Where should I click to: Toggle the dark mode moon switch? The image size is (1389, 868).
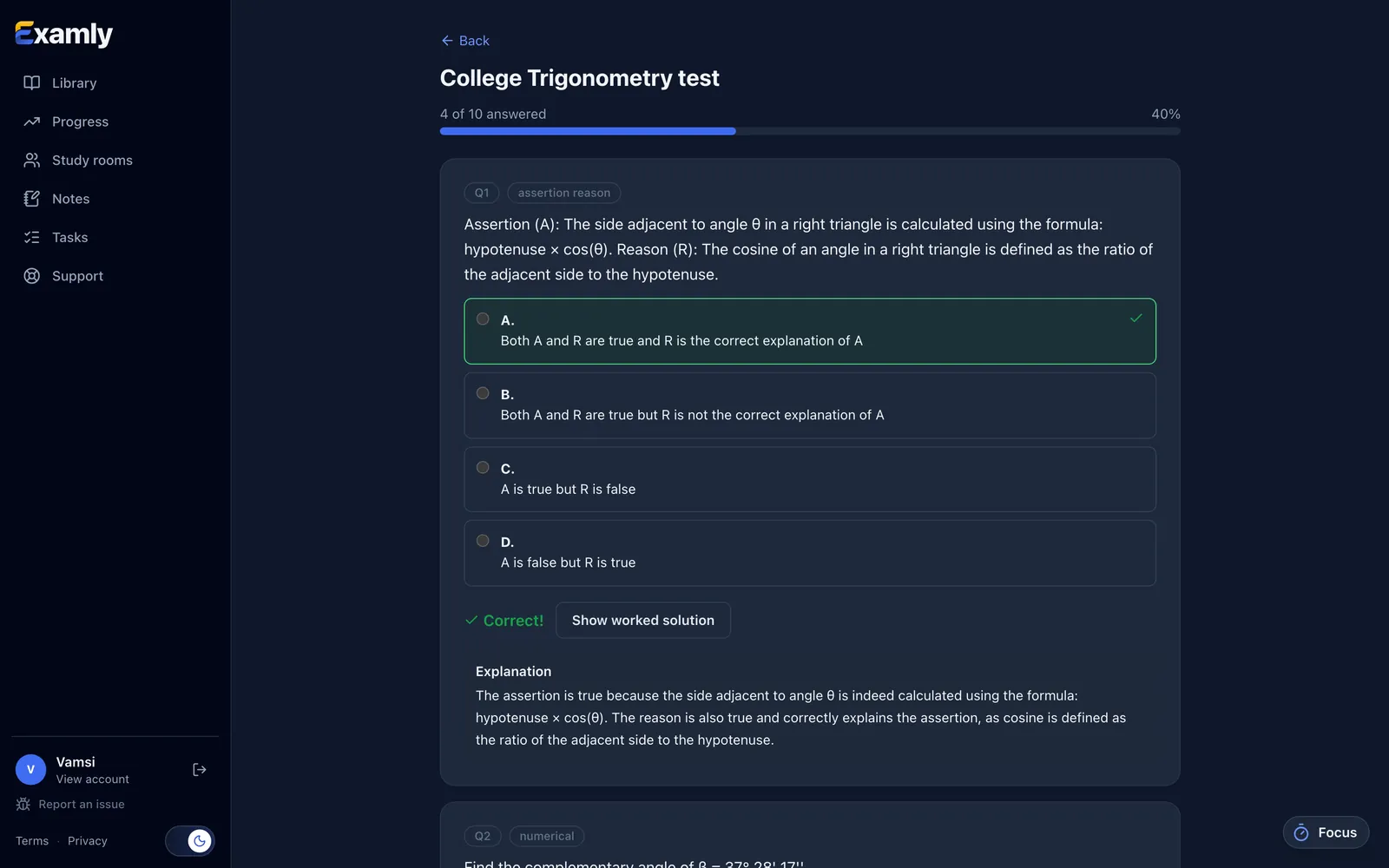tap(190, 841)
